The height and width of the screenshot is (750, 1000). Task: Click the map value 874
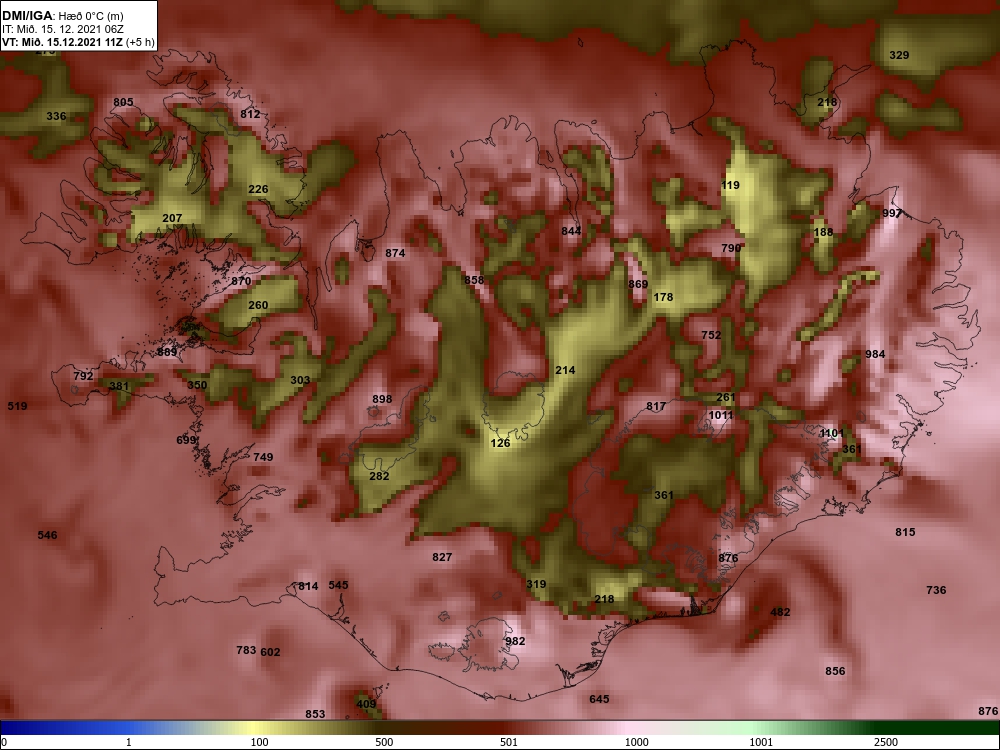coord(395,253)
